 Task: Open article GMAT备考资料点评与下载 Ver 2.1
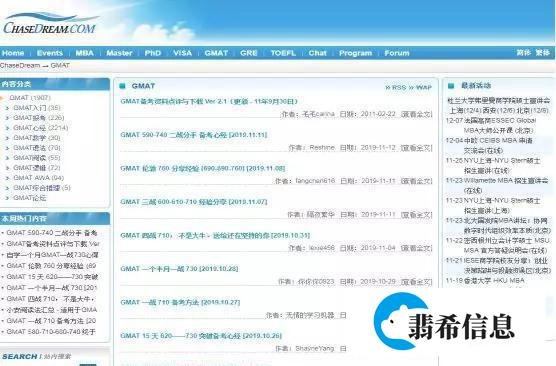pos(209,101)
